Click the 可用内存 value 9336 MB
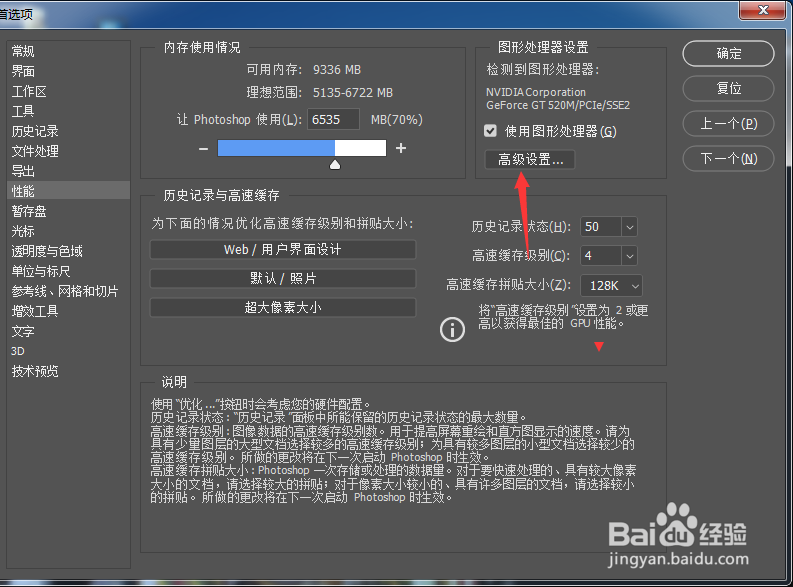The height and width of the screenshot is (587, 793). pos(337,70)
